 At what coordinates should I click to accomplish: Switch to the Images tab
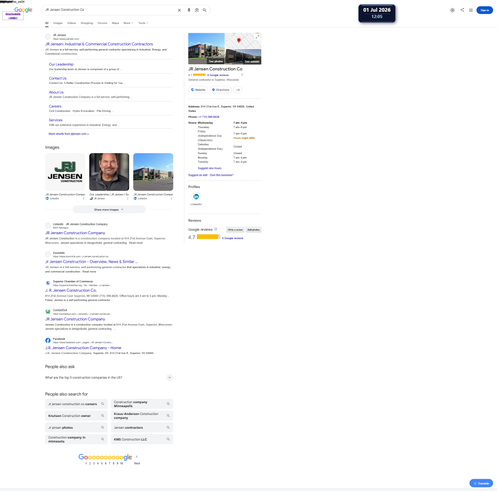pos(58,23)
